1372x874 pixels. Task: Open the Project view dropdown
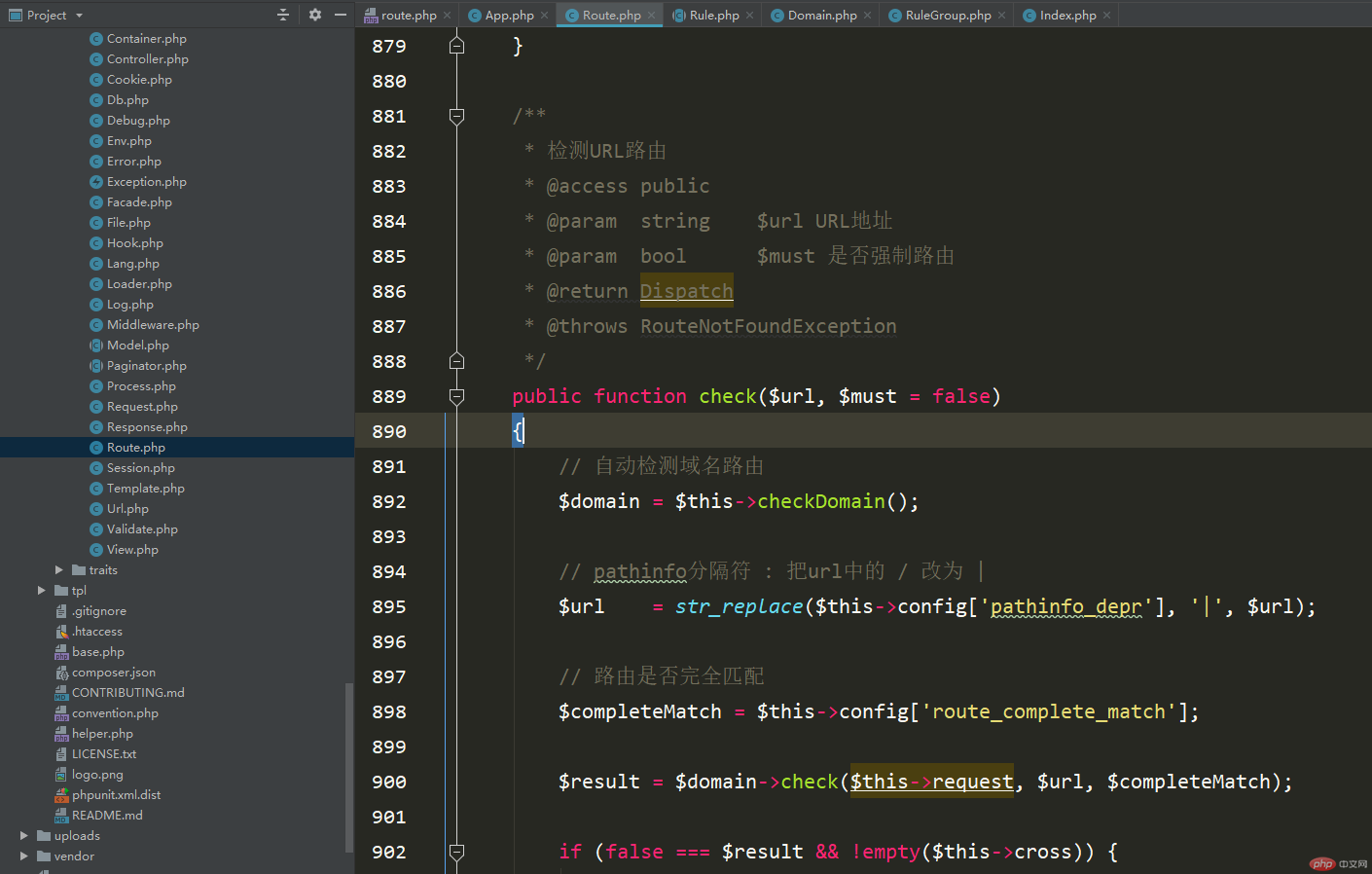pos(79,15)
